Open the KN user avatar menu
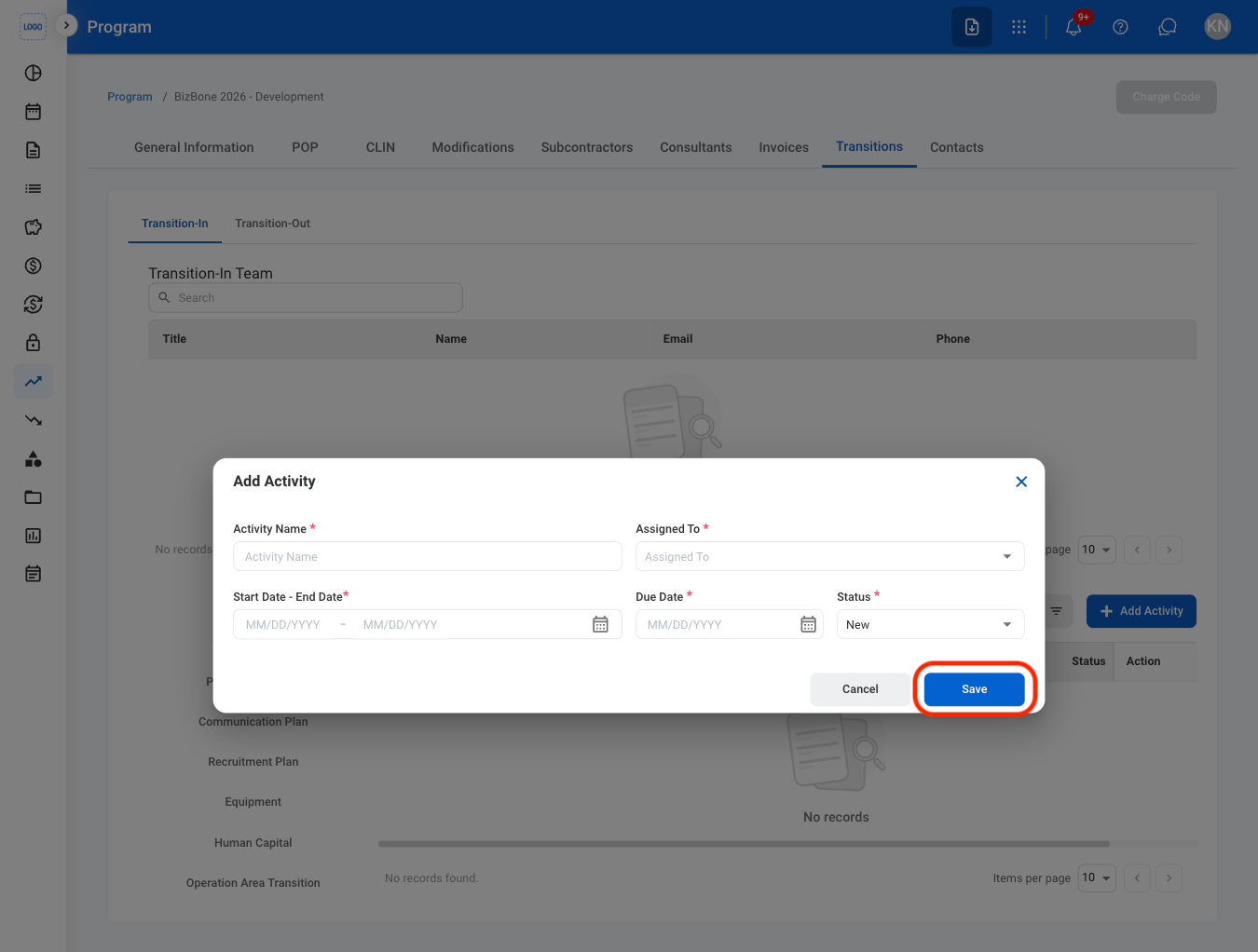 click(1217, 27)
